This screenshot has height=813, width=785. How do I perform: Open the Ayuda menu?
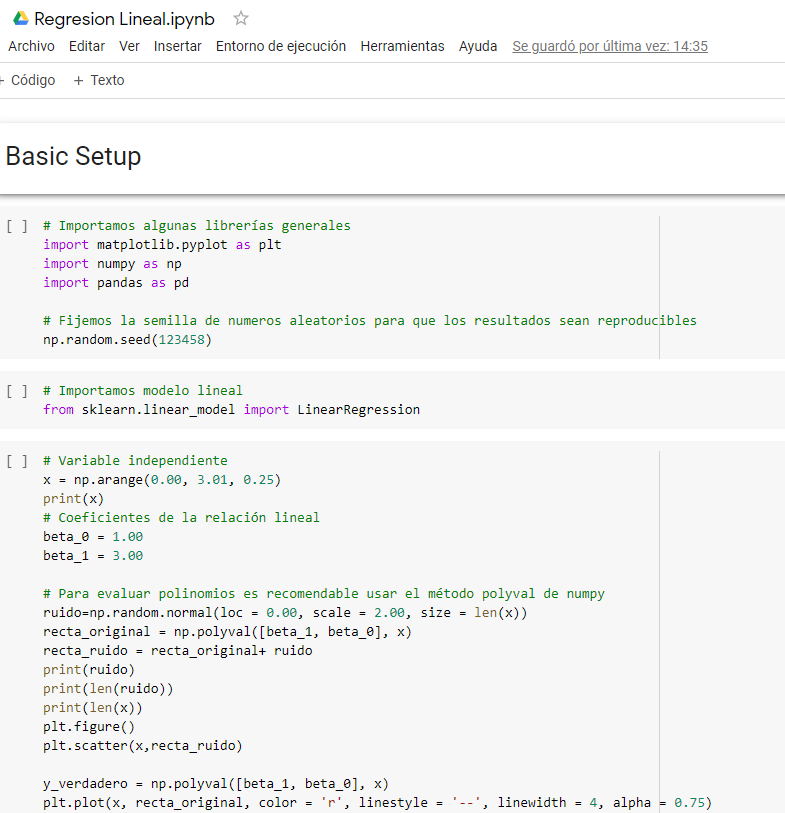pyautogui.click(x=478, y=46)
